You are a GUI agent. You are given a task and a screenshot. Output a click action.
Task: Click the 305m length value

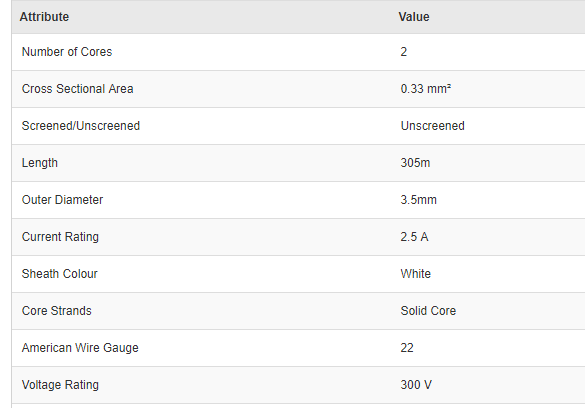[415, 163]
